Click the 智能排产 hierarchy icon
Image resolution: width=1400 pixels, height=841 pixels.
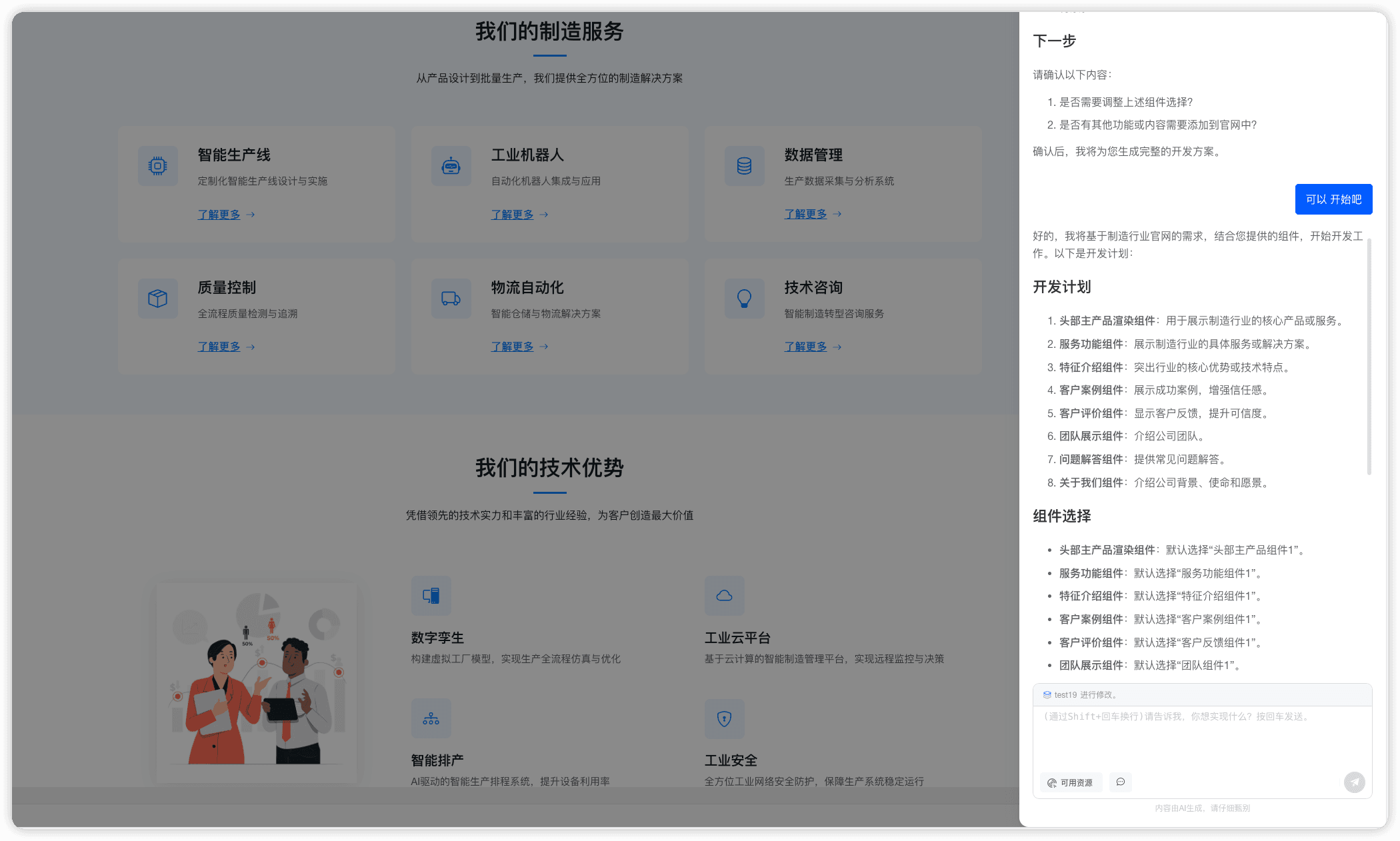(431, 718)
